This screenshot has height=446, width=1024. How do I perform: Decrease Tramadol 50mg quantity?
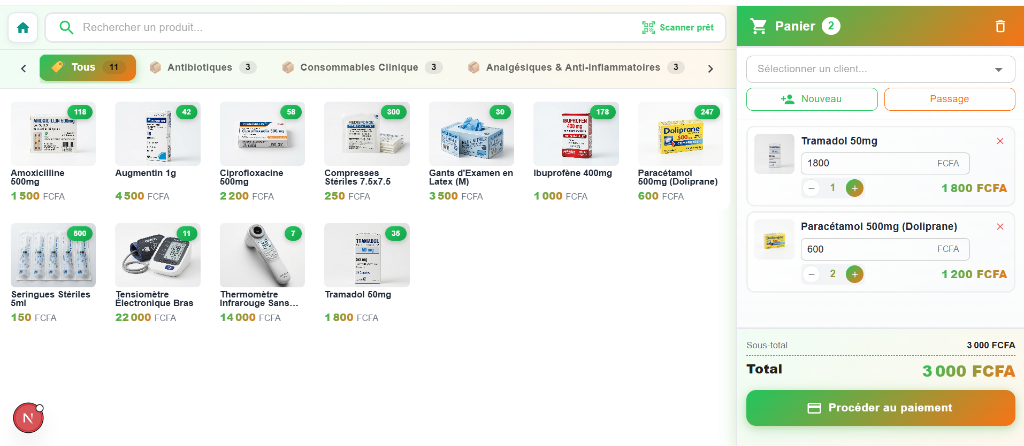pyautogui.click(x=811, y=188)
